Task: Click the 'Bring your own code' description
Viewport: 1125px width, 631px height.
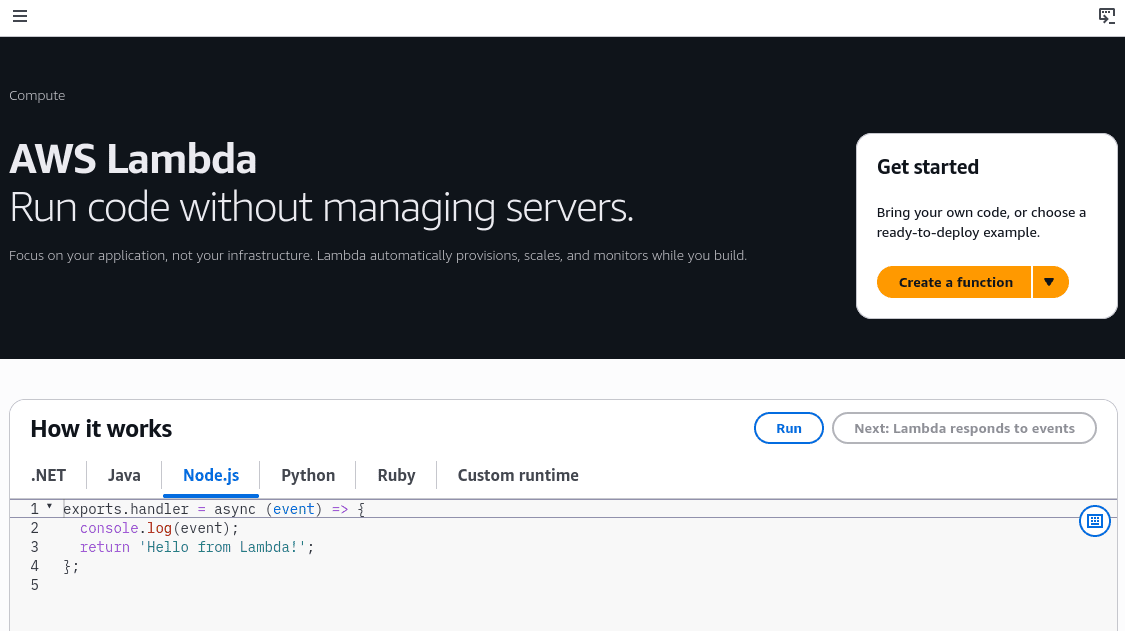Action: (x=981, y=223)
